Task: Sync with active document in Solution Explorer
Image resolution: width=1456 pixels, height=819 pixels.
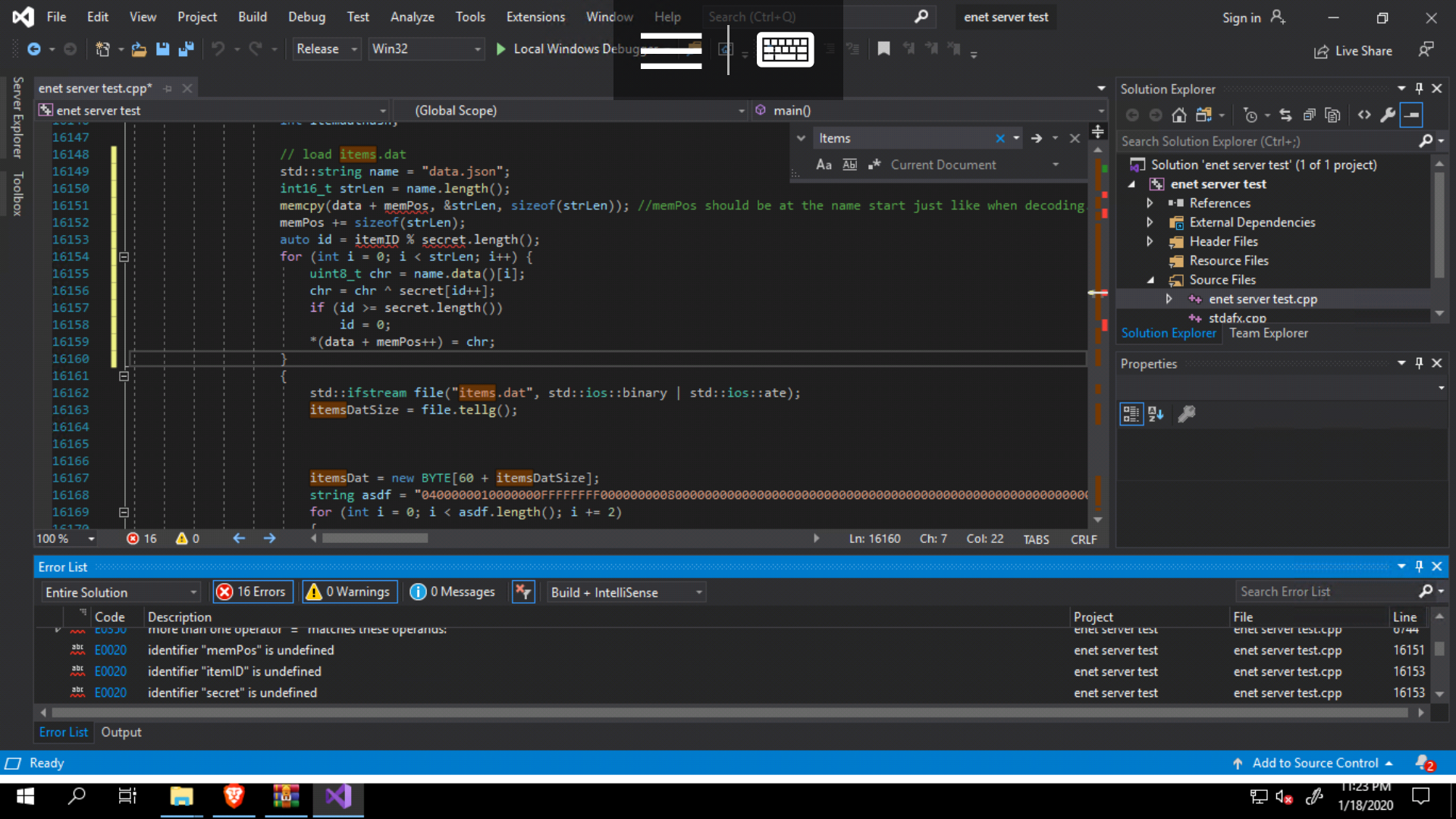Action: (1285, 115)
